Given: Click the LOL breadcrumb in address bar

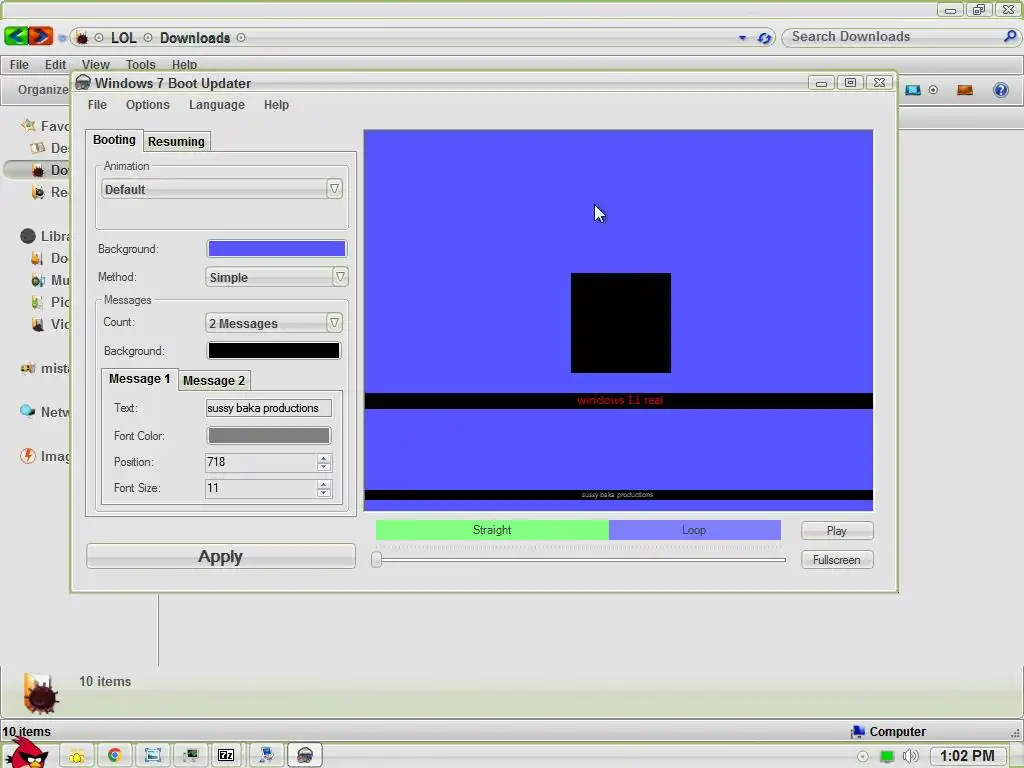Looking at the screenshot, I should click(123, 38).
